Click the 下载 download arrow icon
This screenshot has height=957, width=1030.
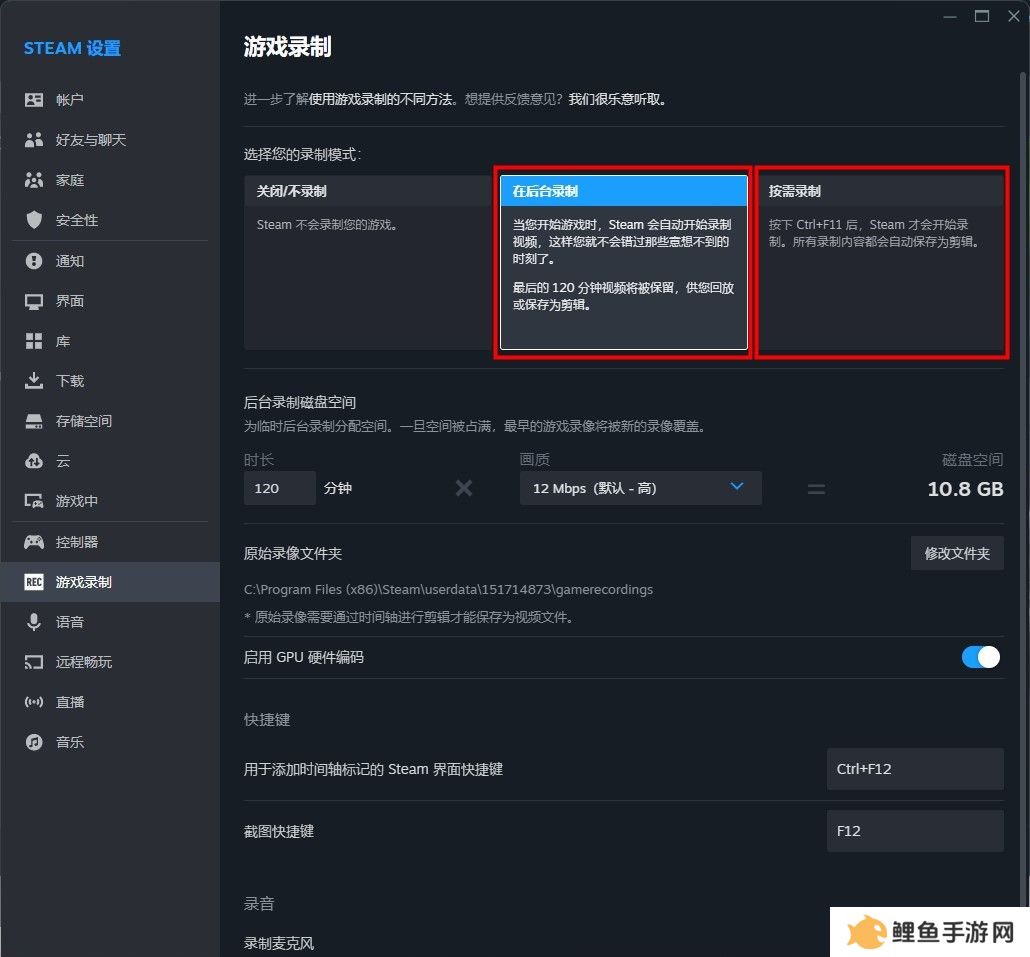tap(34, 381)
